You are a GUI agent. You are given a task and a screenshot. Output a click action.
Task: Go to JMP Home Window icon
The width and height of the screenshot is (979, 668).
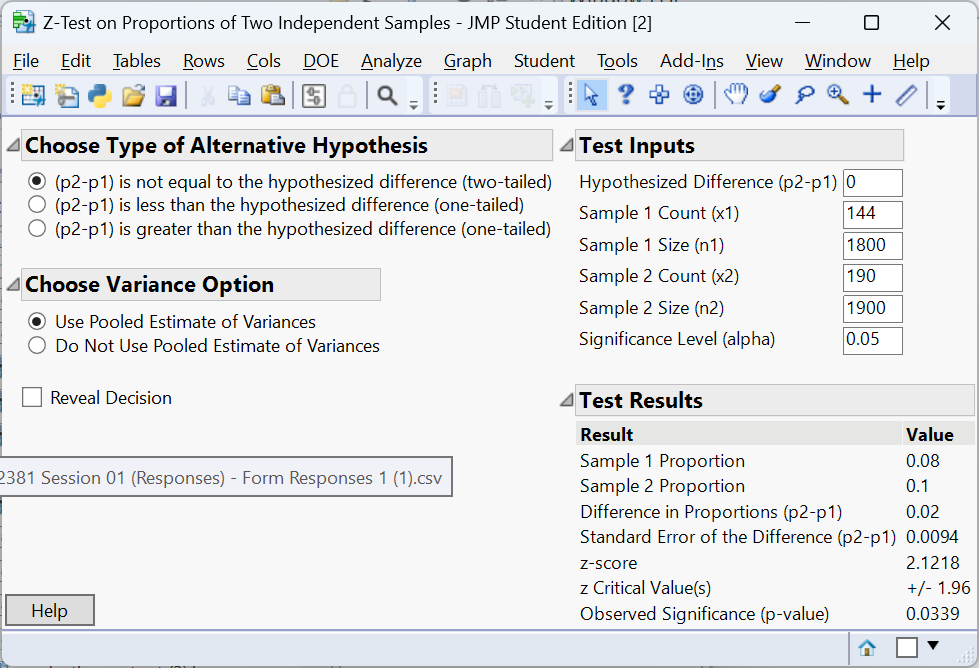[867, 648]
